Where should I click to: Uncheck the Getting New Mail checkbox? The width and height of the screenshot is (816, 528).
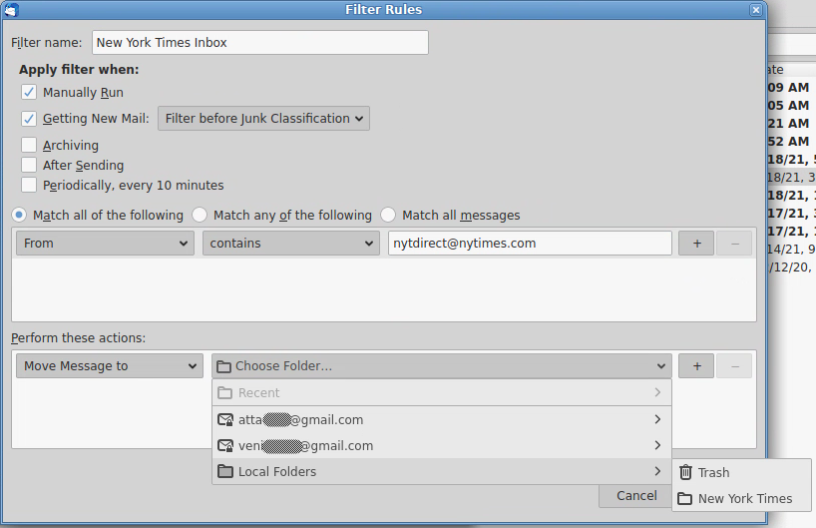coord(29,119)
